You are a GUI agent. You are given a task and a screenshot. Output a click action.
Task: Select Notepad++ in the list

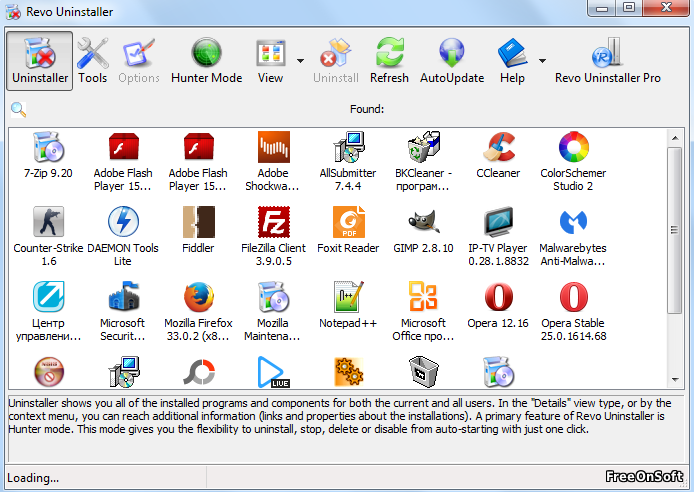point(348,305)
